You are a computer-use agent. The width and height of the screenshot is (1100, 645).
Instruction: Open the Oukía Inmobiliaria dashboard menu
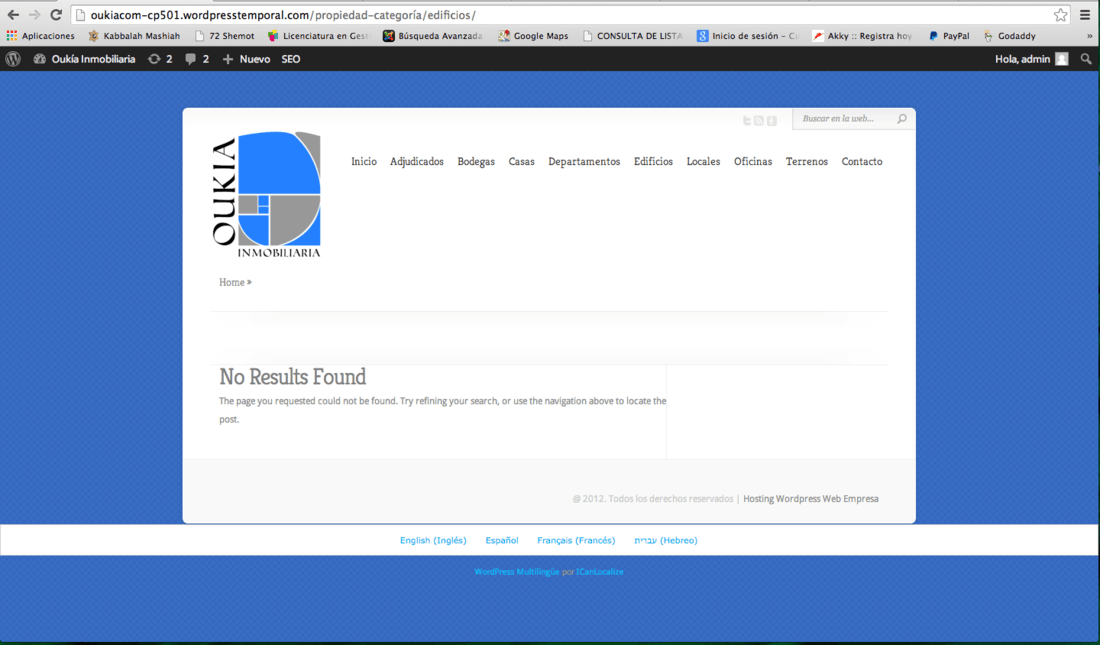click(84, 59)
